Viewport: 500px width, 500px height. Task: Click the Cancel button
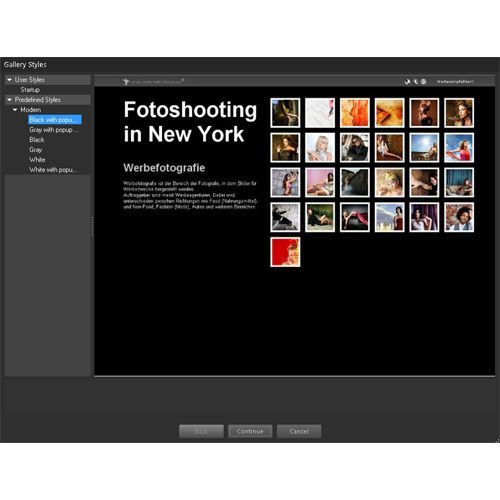299,431
